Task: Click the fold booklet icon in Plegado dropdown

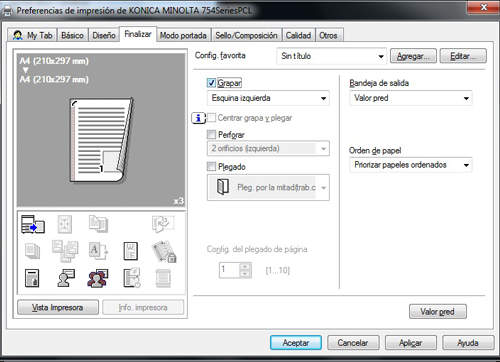Action: click(223, 187)
